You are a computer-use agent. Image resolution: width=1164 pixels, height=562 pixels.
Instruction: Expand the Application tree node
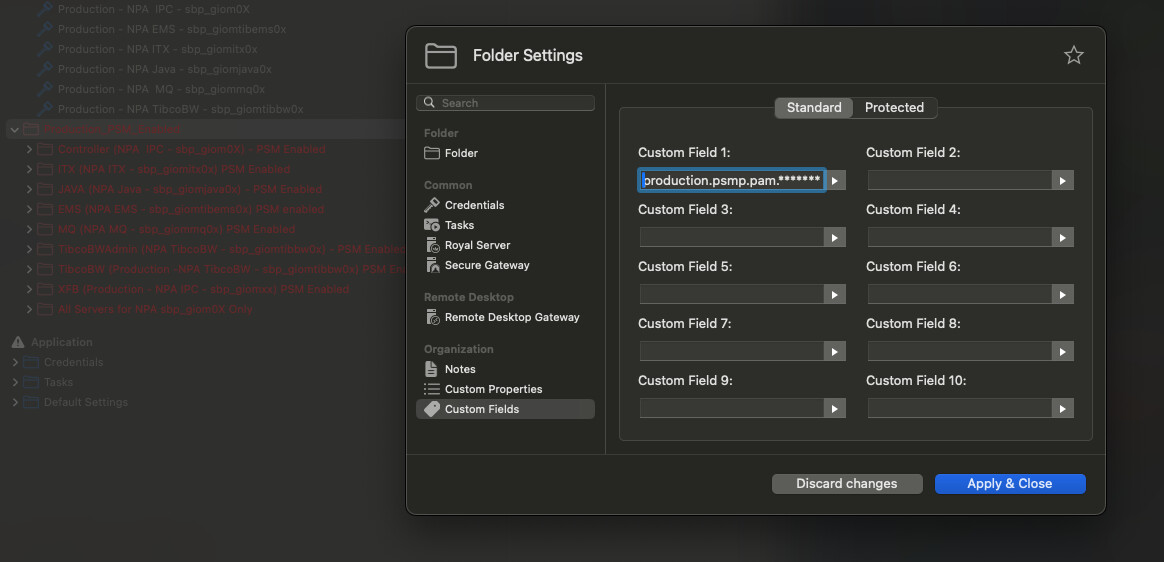point(16,342)
